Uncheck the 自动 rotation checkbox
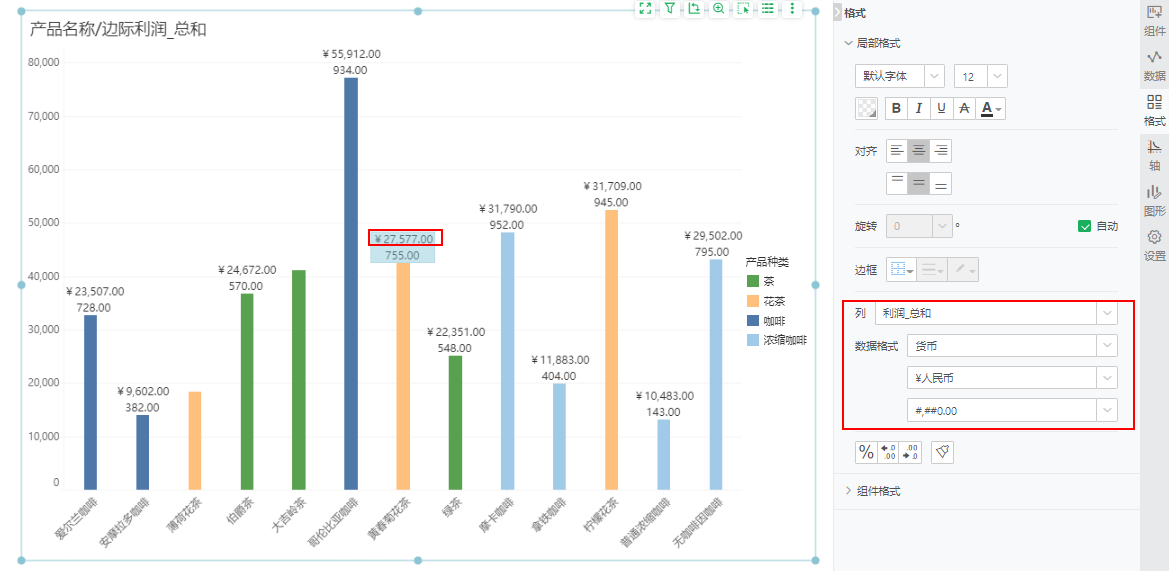Screen dimensions: 1169x571 pyautogui.click(x=1084, y=226)
